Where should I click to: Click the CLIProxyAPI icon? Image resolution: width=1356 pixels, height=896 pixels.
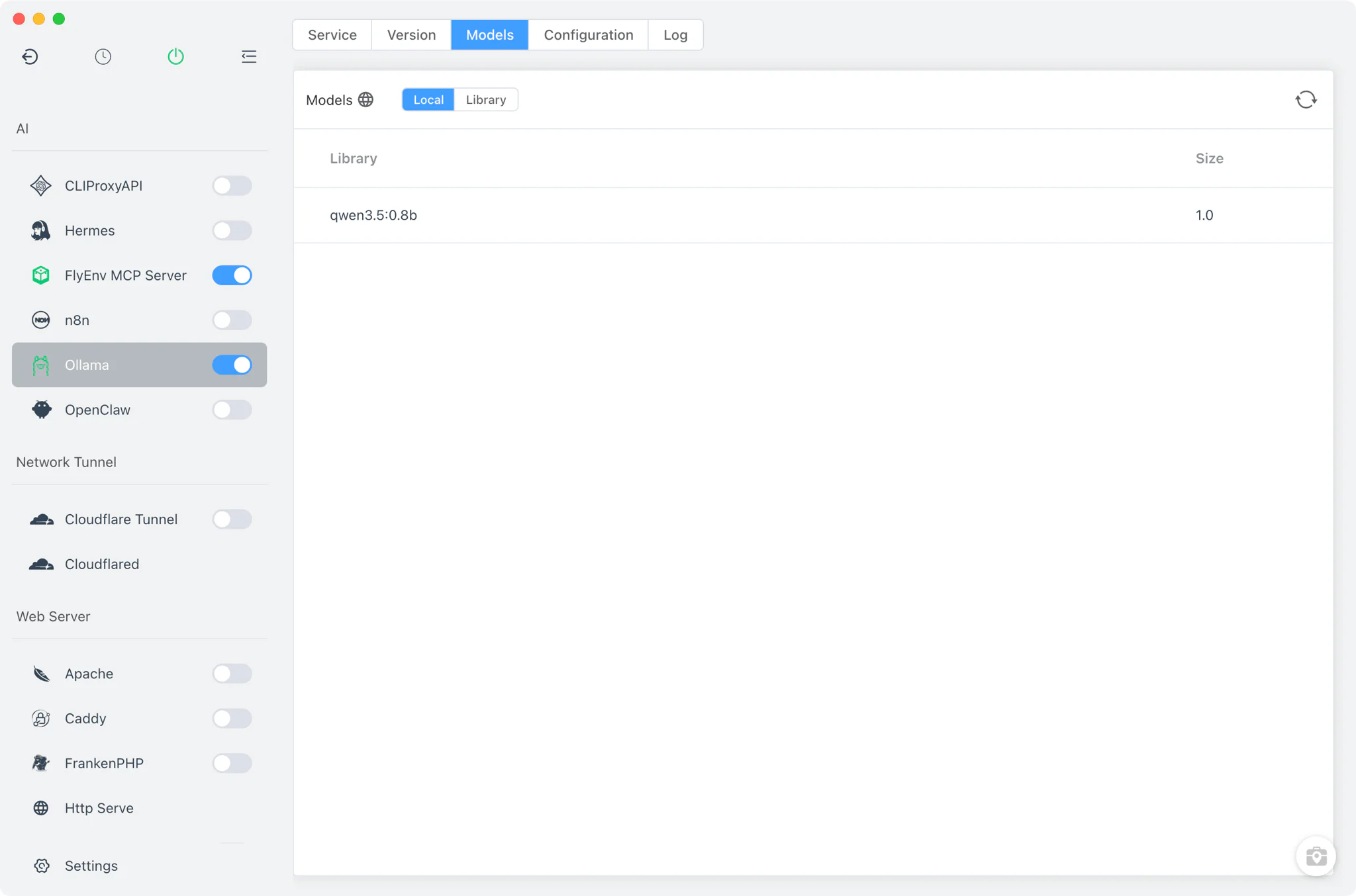pyautogui.click(x=41, y=186)
